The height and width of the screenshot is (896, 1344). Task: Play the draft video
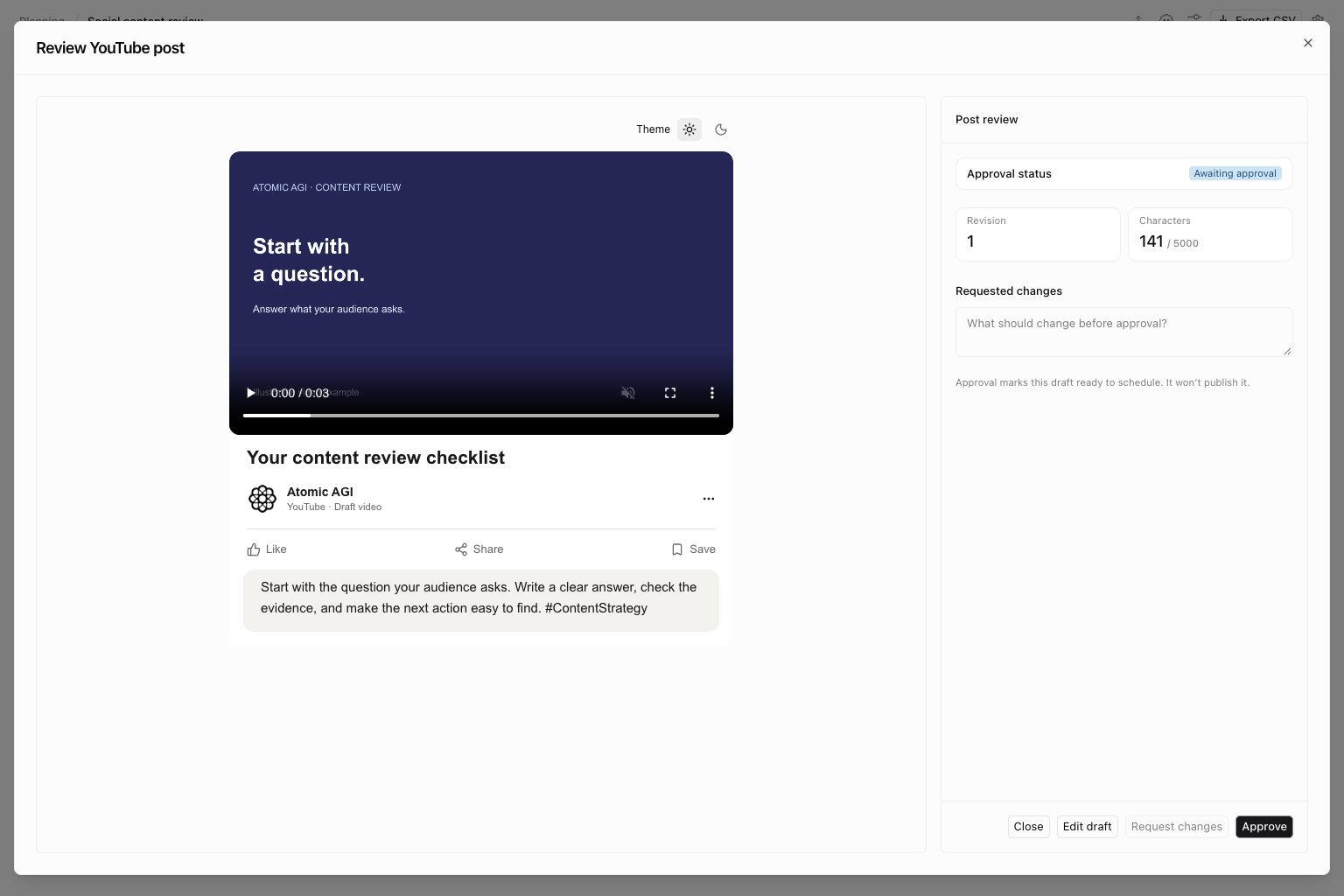click(251, 393)
